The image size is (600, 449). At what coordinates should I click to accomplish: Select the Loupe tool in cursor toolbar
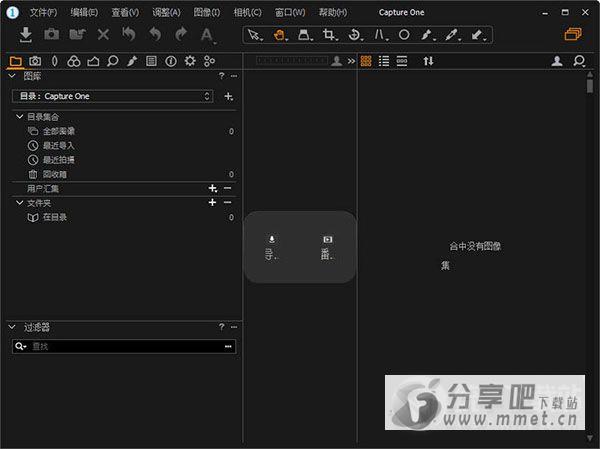click(x=305, y=35)
